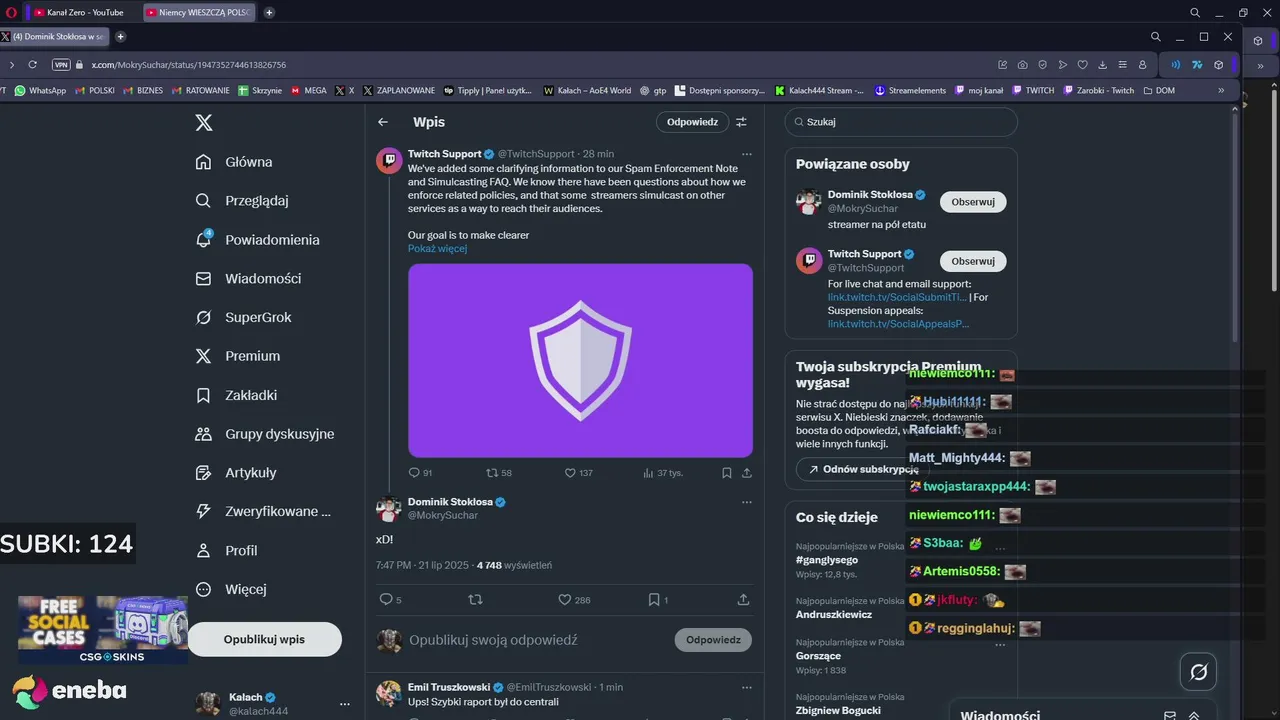This screenshot has width=1280, height=720.
Task: Reply to Twitch Support post (91 comments)
Action: coord(420,473)
